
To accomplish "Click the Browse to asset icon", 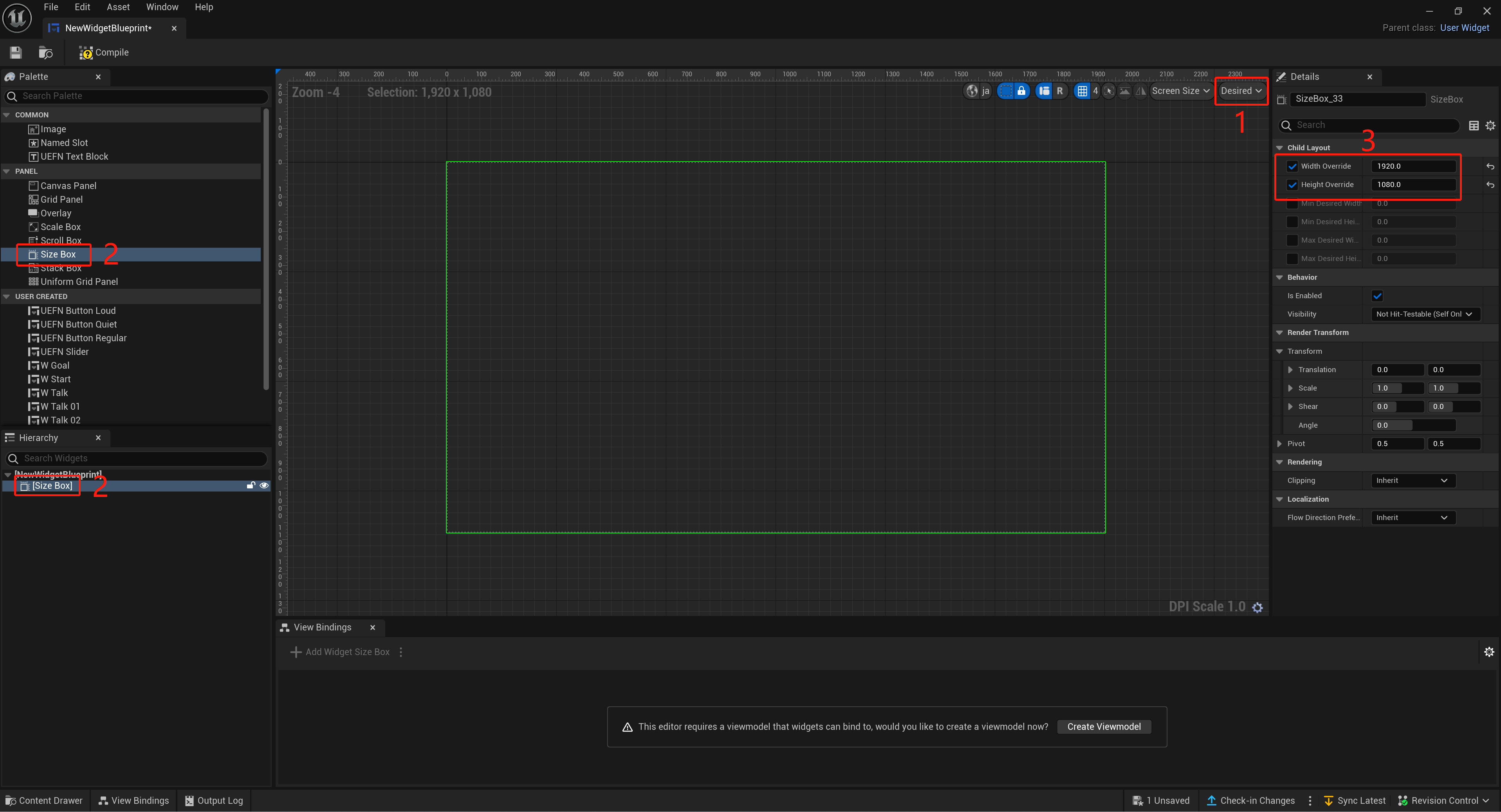I will pos(45,52).
